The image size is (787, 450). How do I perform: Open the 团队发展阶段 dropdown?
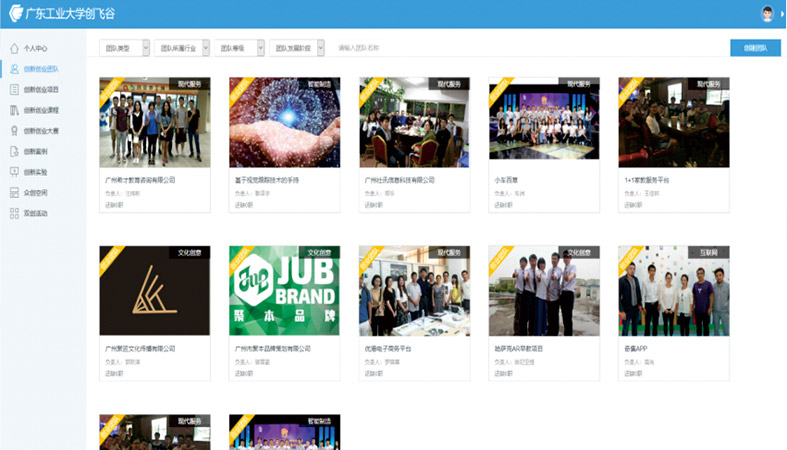point(297,48)
